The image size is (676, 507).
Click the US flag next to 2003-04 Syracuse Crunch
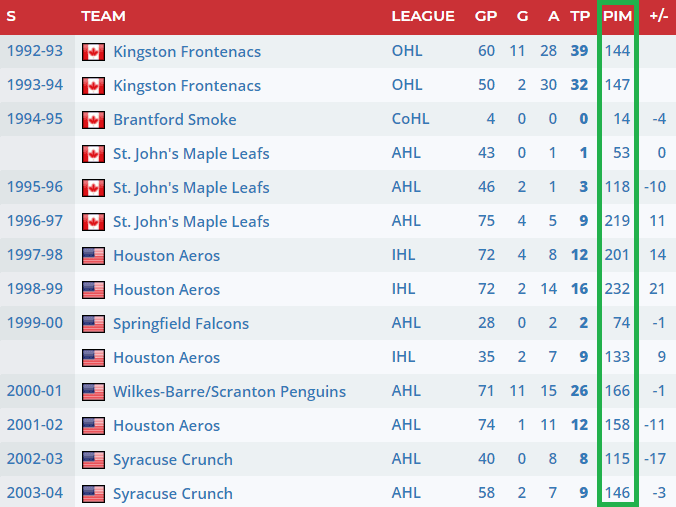coord(93,494)
